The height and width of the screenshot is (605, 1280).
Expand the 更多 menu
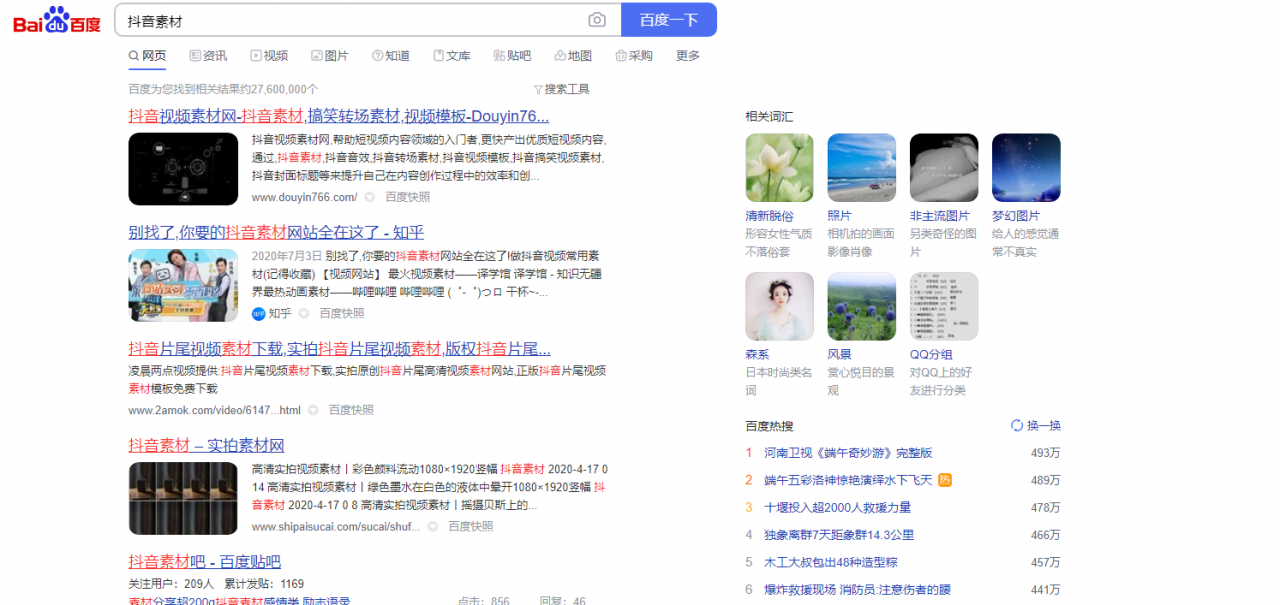tap(688, 56)
